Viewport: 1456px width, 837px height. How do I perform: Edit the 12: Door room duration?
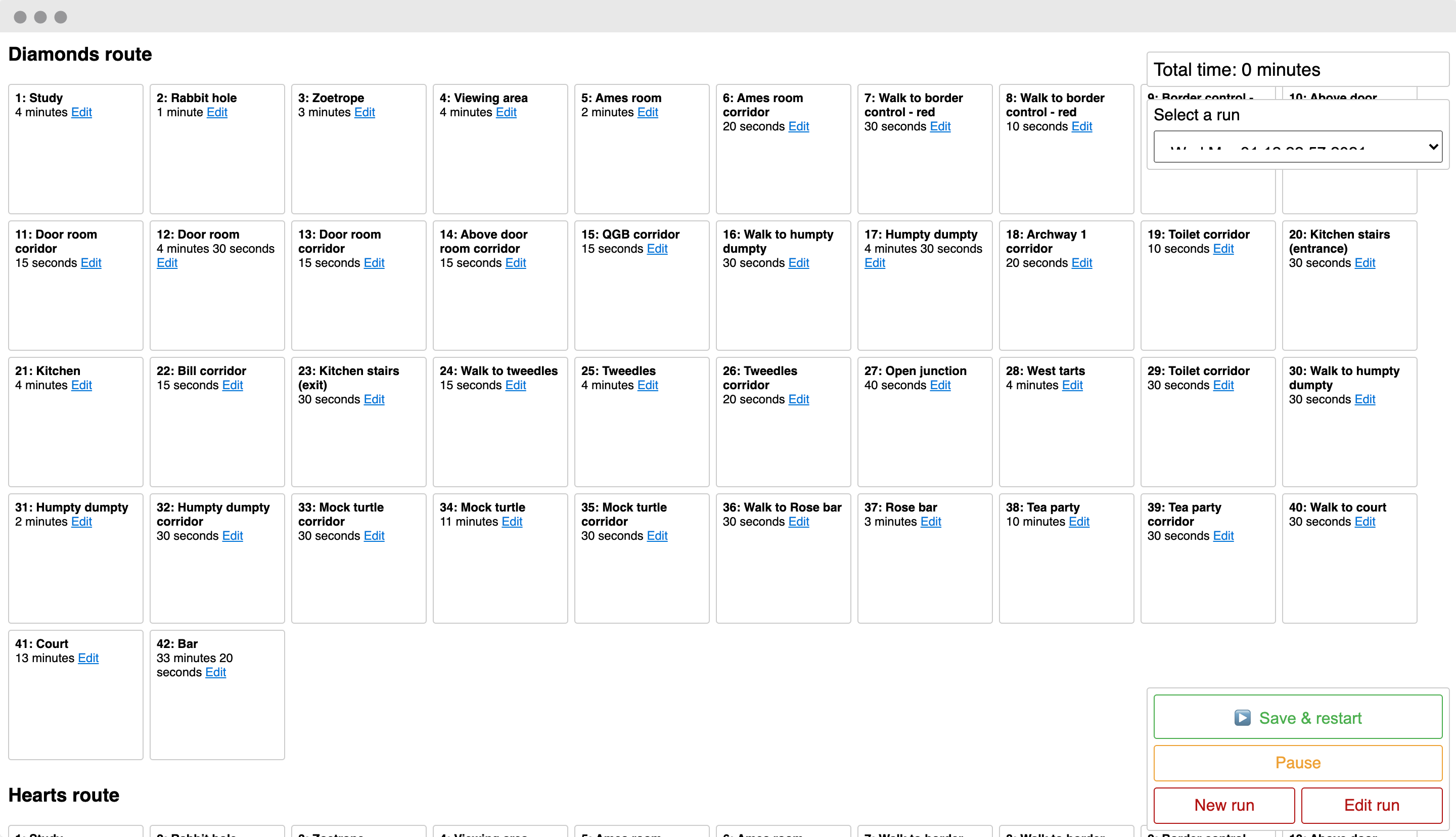click(x=167, y=263)
